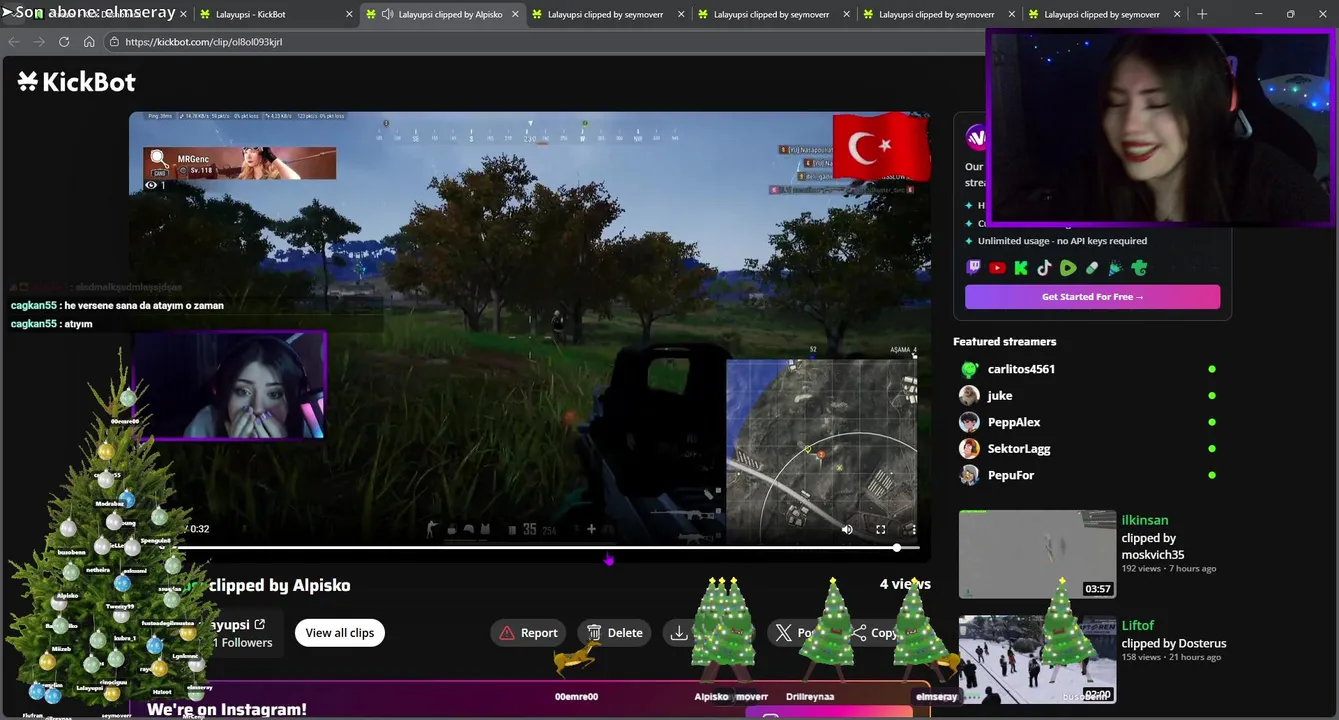Viewport: 1339px width, 720px height.
Task: Enter fullscreen on the clip player
Action: 881,529
